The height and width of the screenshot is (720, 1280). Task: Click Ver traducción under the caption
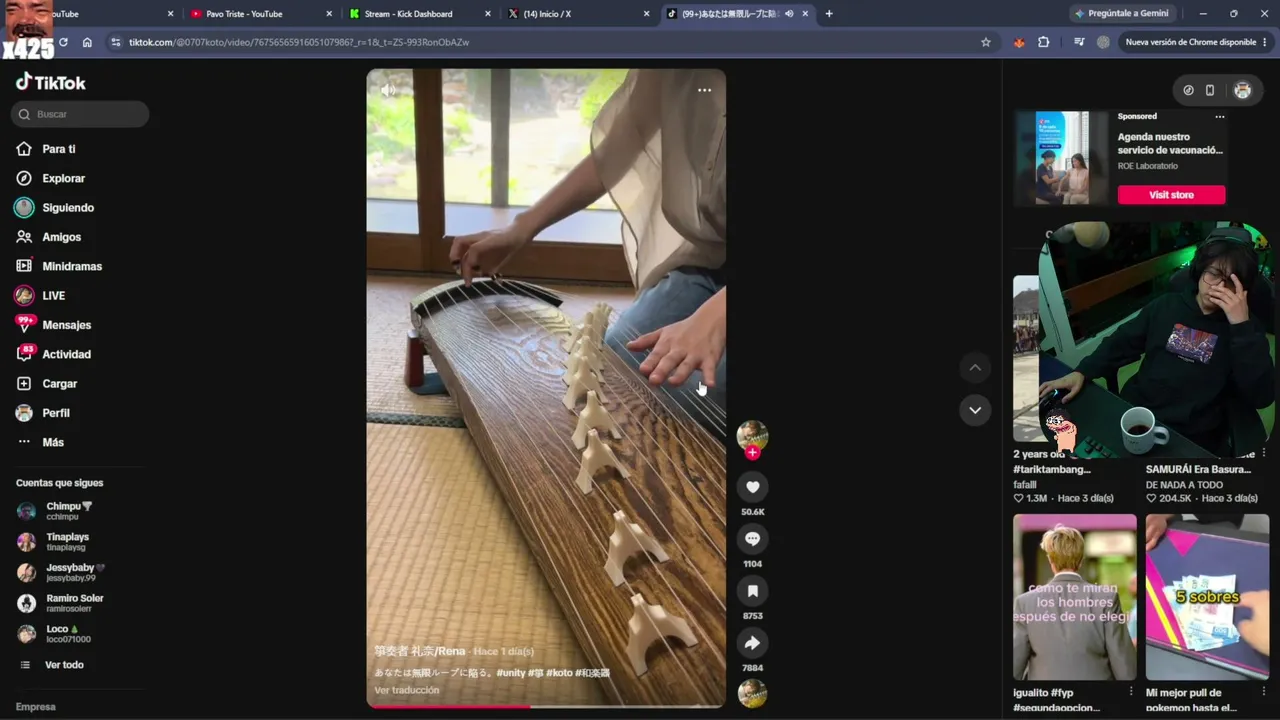point(407,690)
